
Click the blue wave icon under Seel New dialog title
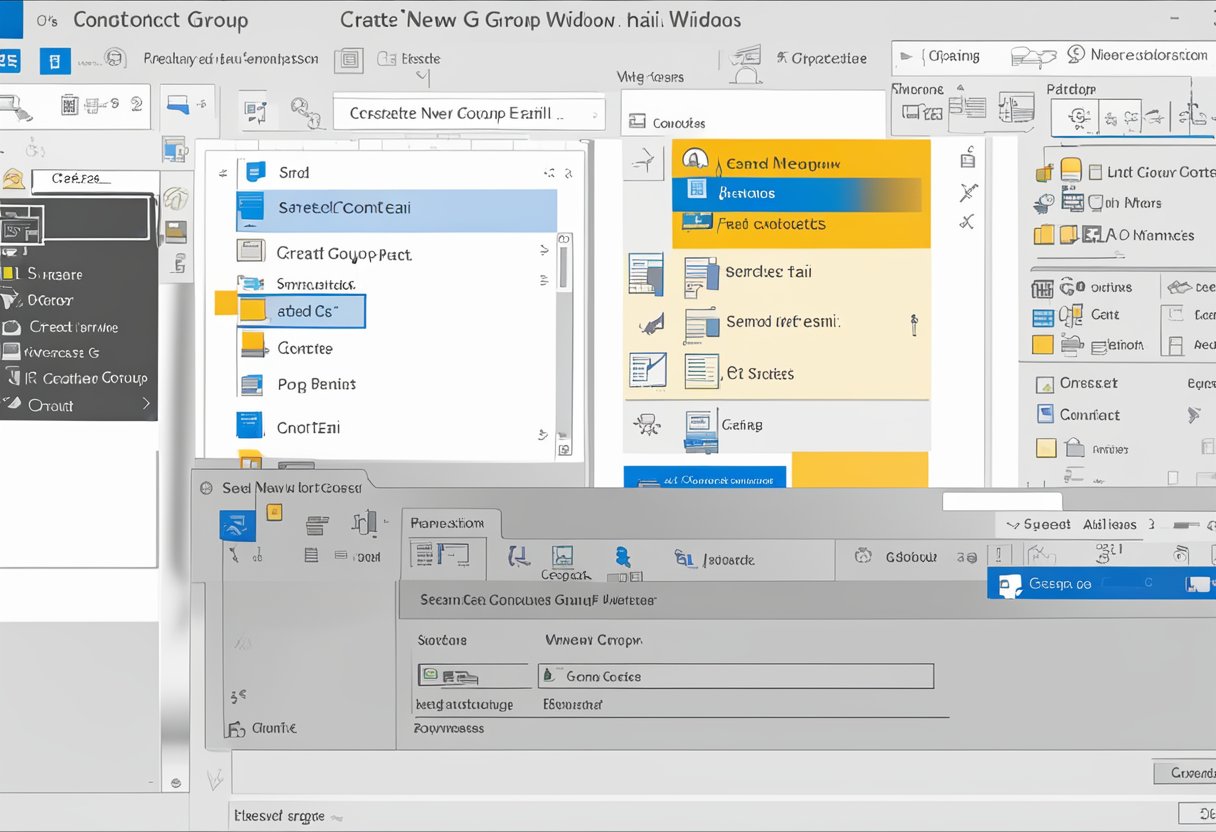238,525
